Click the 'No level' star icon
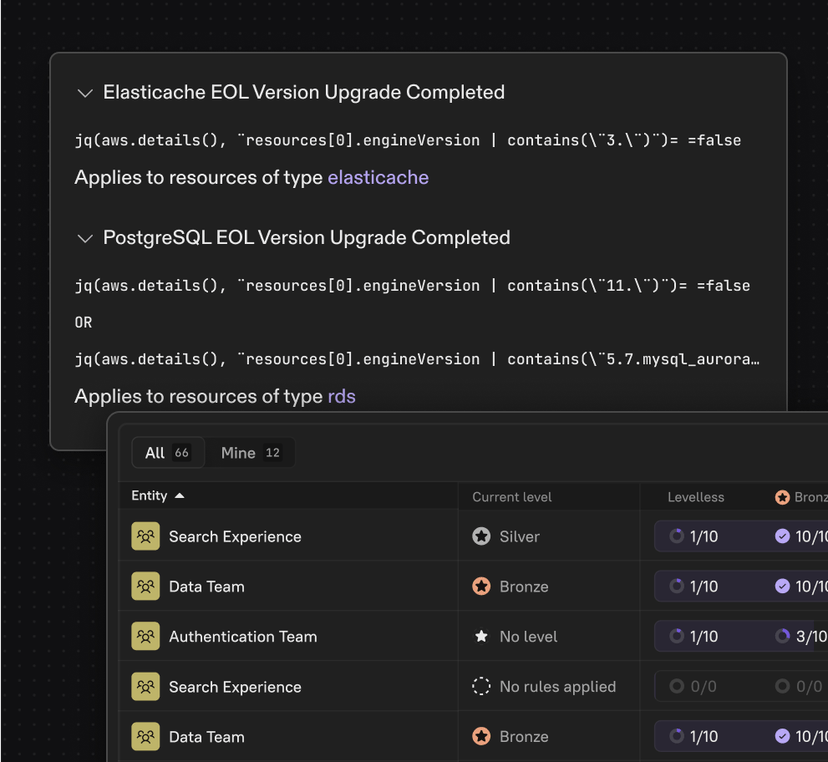 [x=483, y=636]
